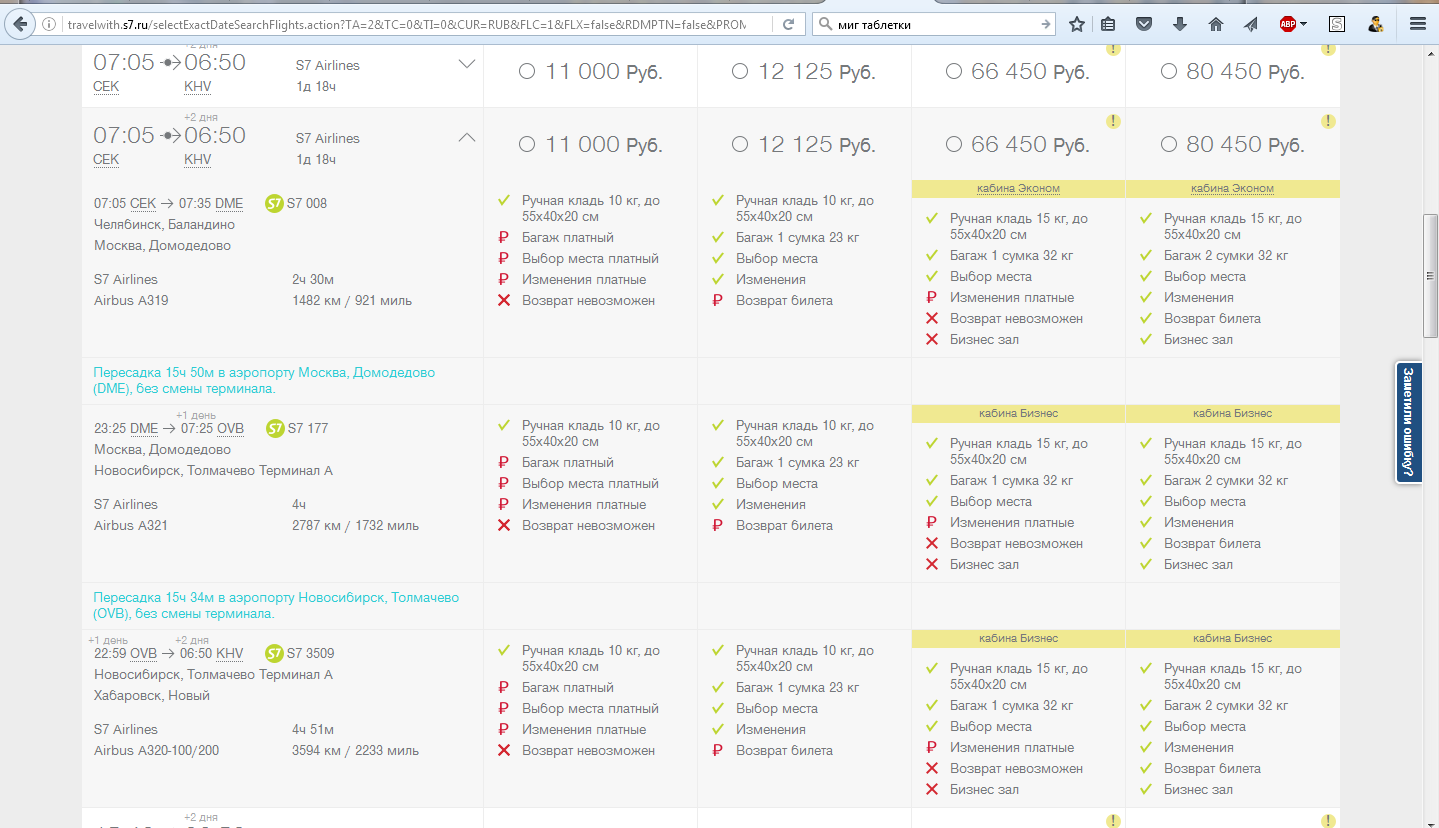Click the square S extension icon

coord(1337,24)
